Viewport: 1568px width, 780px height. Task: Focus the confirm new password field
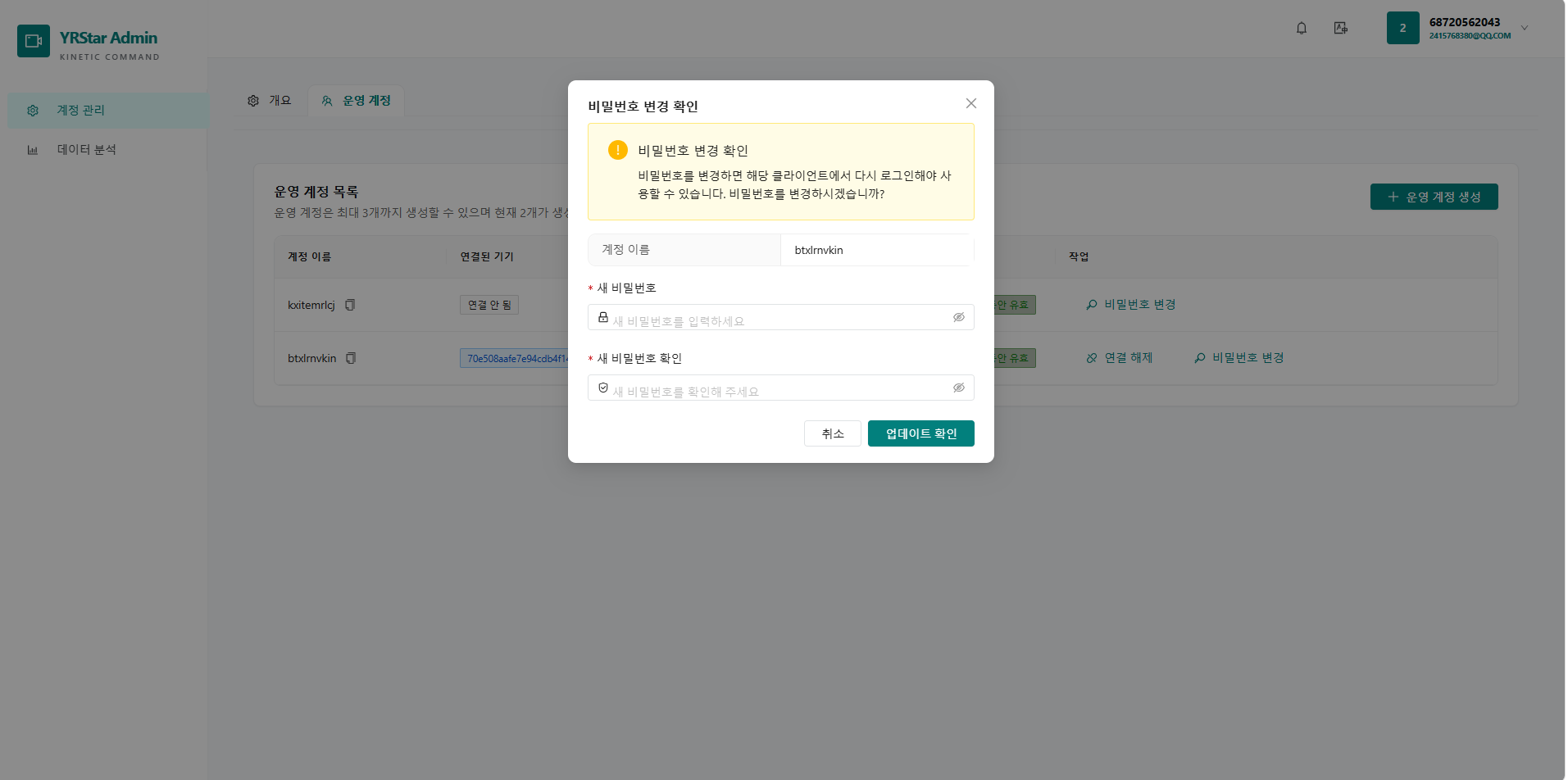pos(780,388)
